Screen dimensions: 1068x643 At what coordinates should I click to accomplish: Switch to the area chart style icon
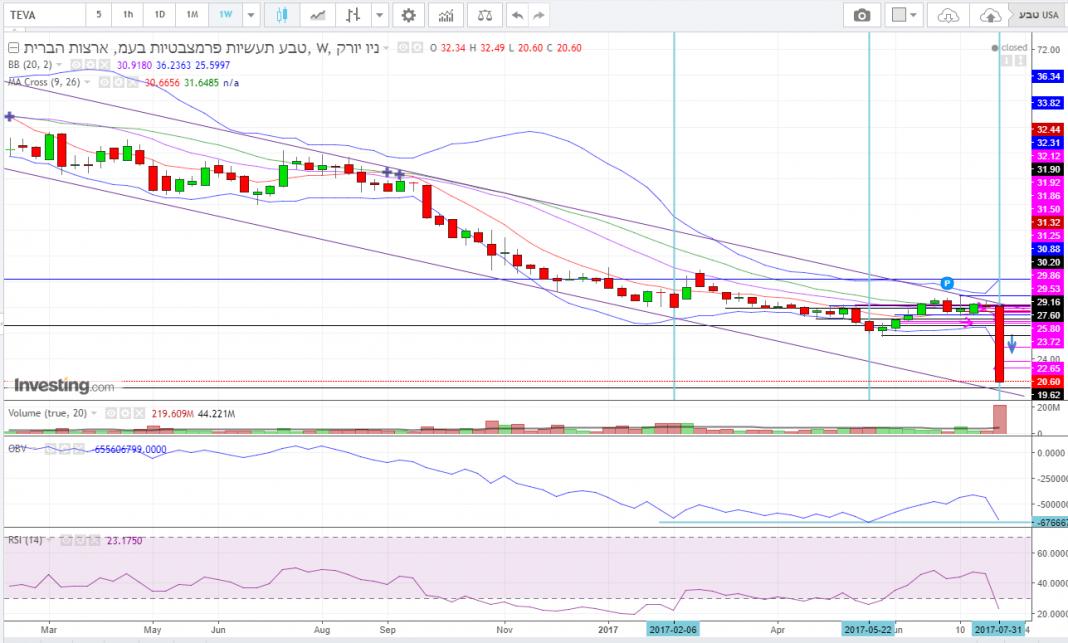317,15
